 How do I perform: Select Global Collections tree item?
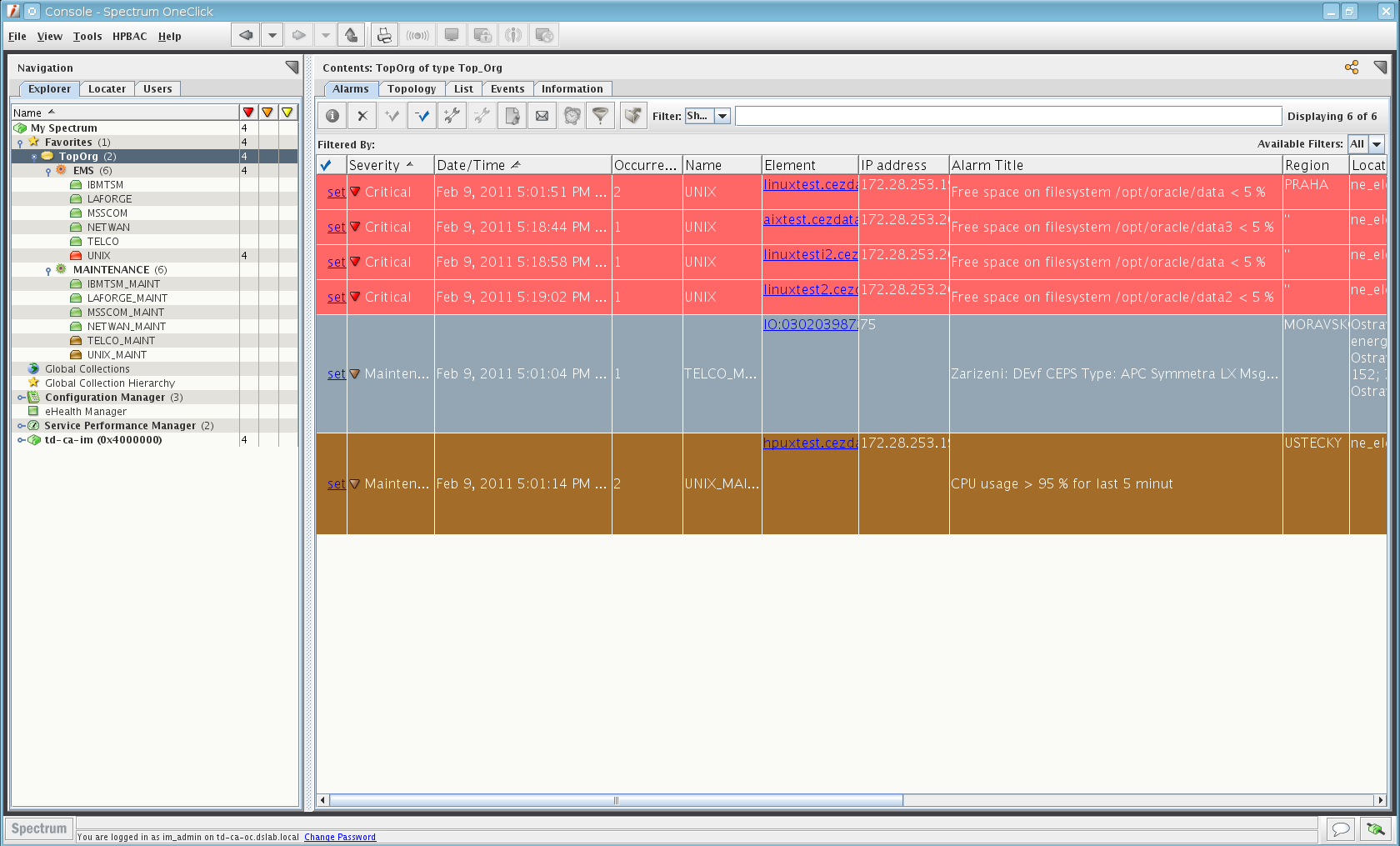[87, 369]
